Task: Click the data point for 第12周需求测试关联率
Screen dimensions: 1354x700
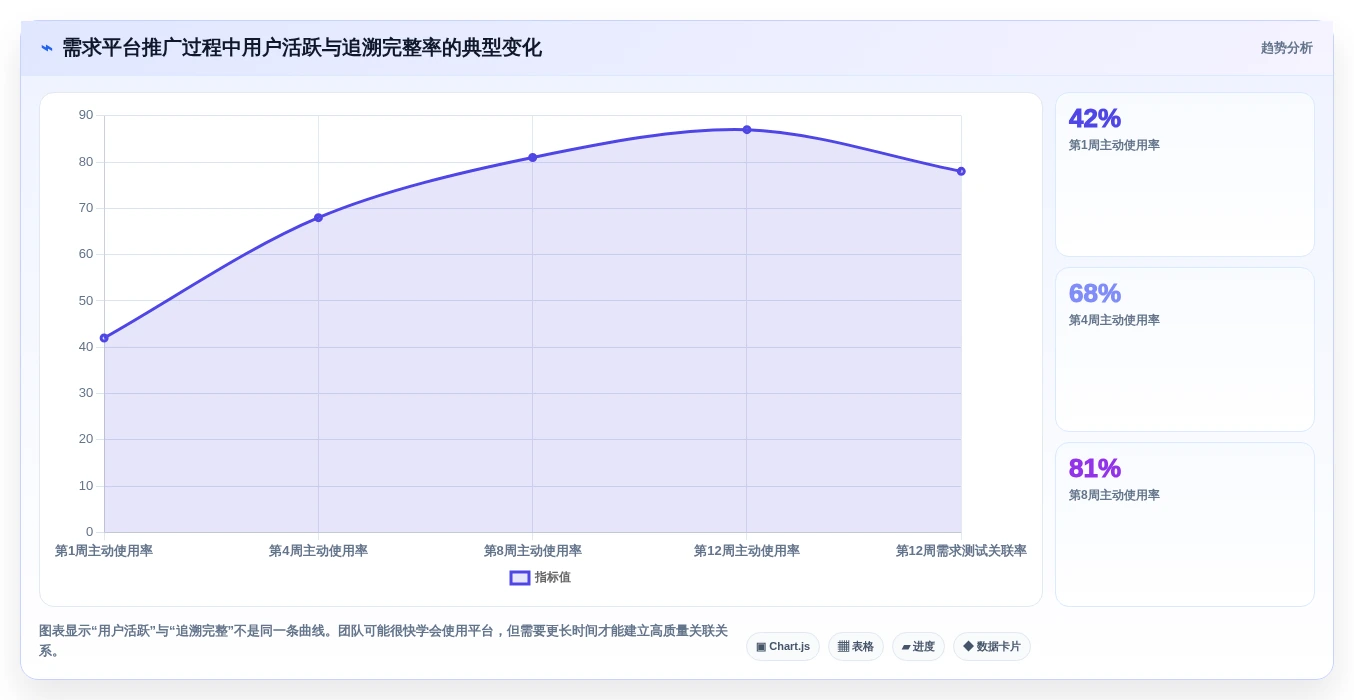Action: pos(961,171)
